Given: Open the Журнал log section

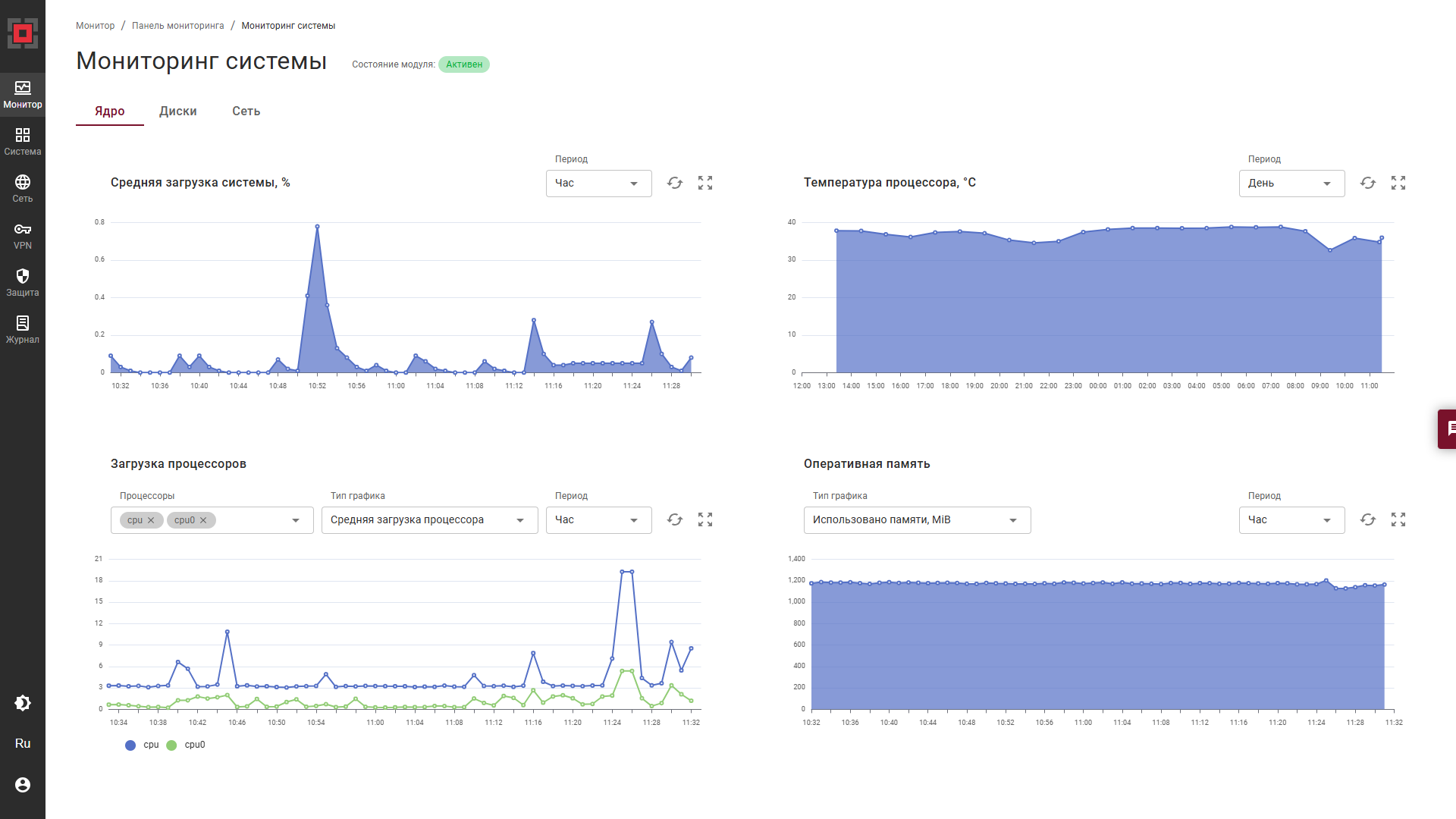Looking at the screenshot, I should [23, 330].
